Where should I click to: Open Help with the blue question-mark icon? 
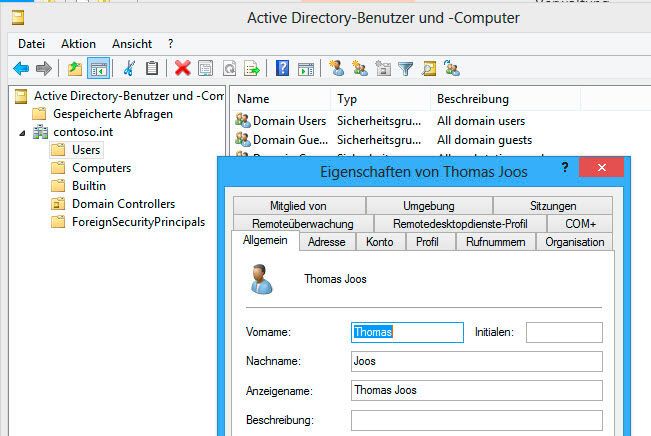[282, 68]
